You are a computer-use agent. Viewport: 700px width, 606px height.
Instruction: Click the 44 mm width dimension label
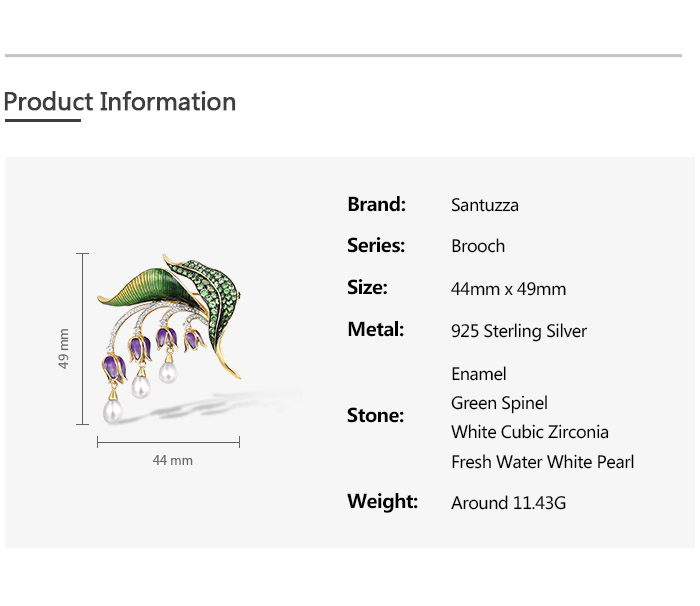click(x=172, y=460)
